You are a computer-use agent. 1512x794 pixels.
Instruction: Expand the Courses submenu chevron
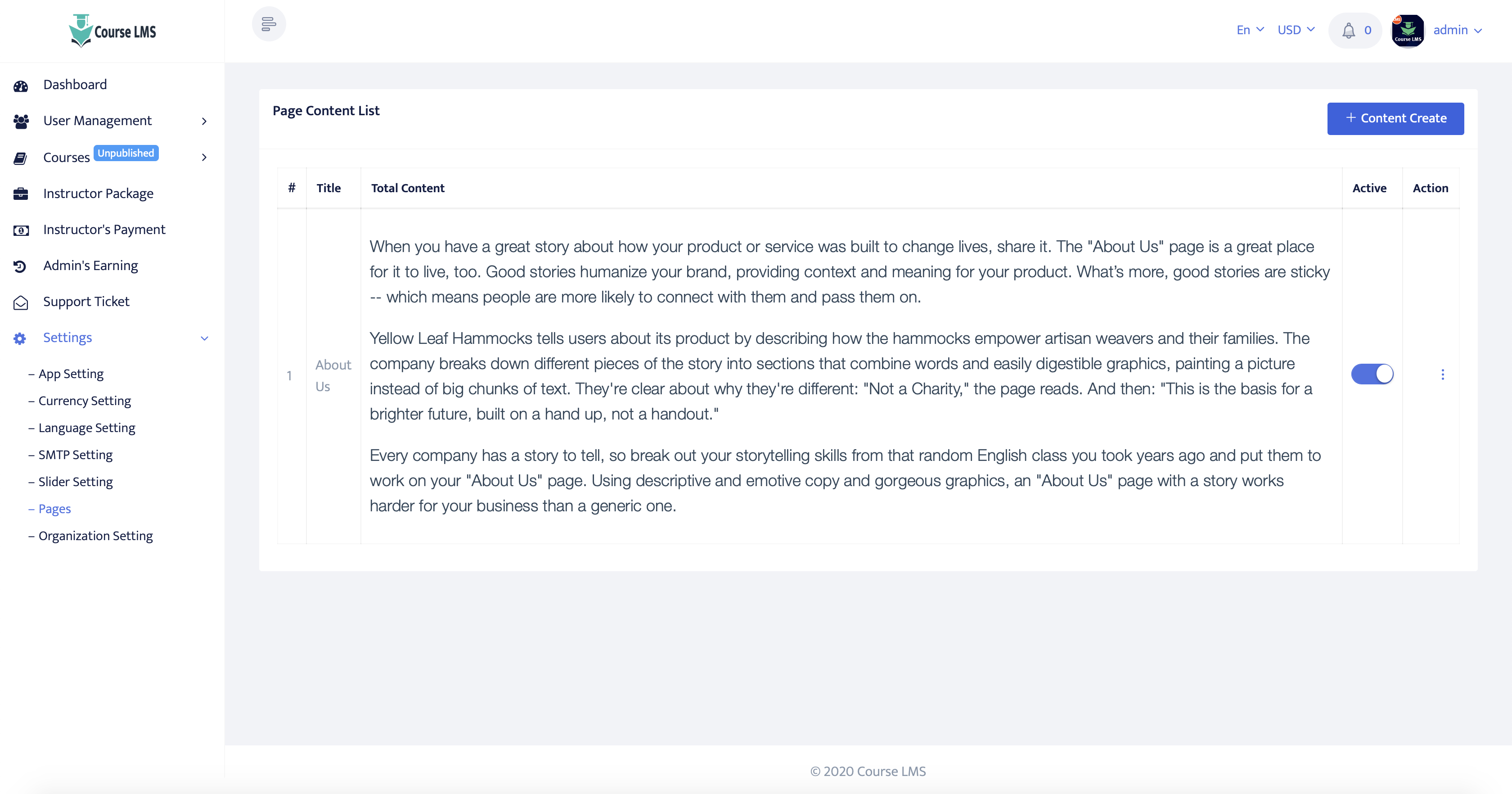204,158
